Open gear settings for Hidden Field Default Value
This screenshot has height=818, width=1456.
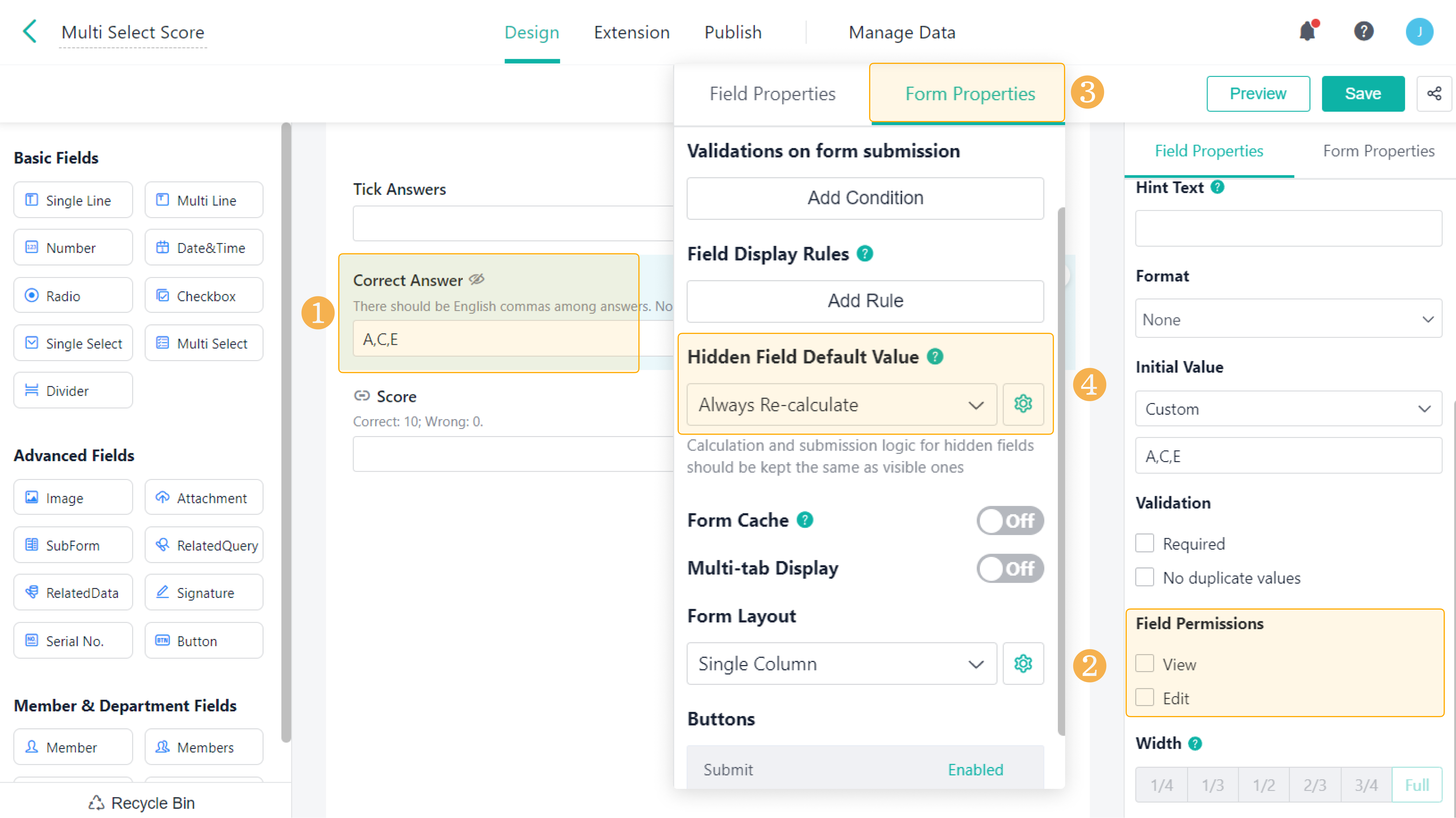(1023, 404)
